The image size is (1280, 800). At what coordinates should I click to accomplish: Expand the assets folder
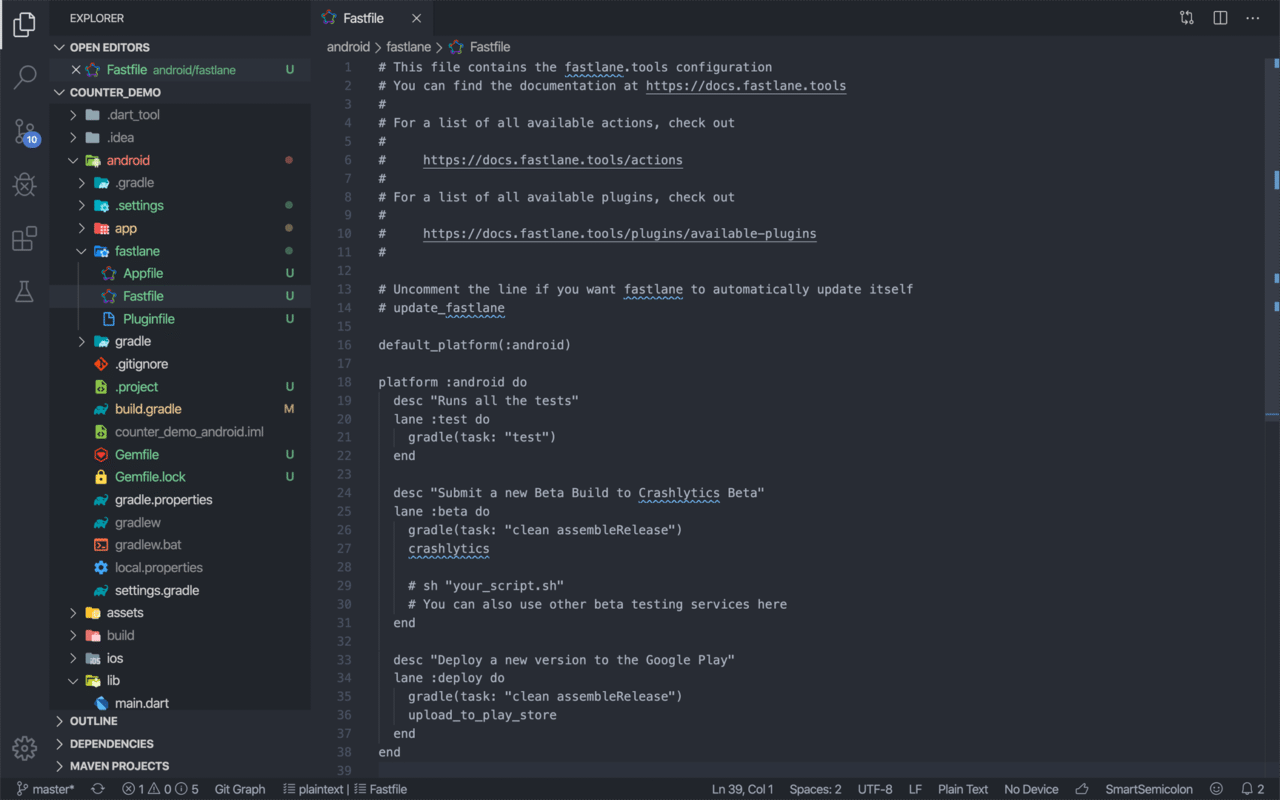tap(180, 613)
